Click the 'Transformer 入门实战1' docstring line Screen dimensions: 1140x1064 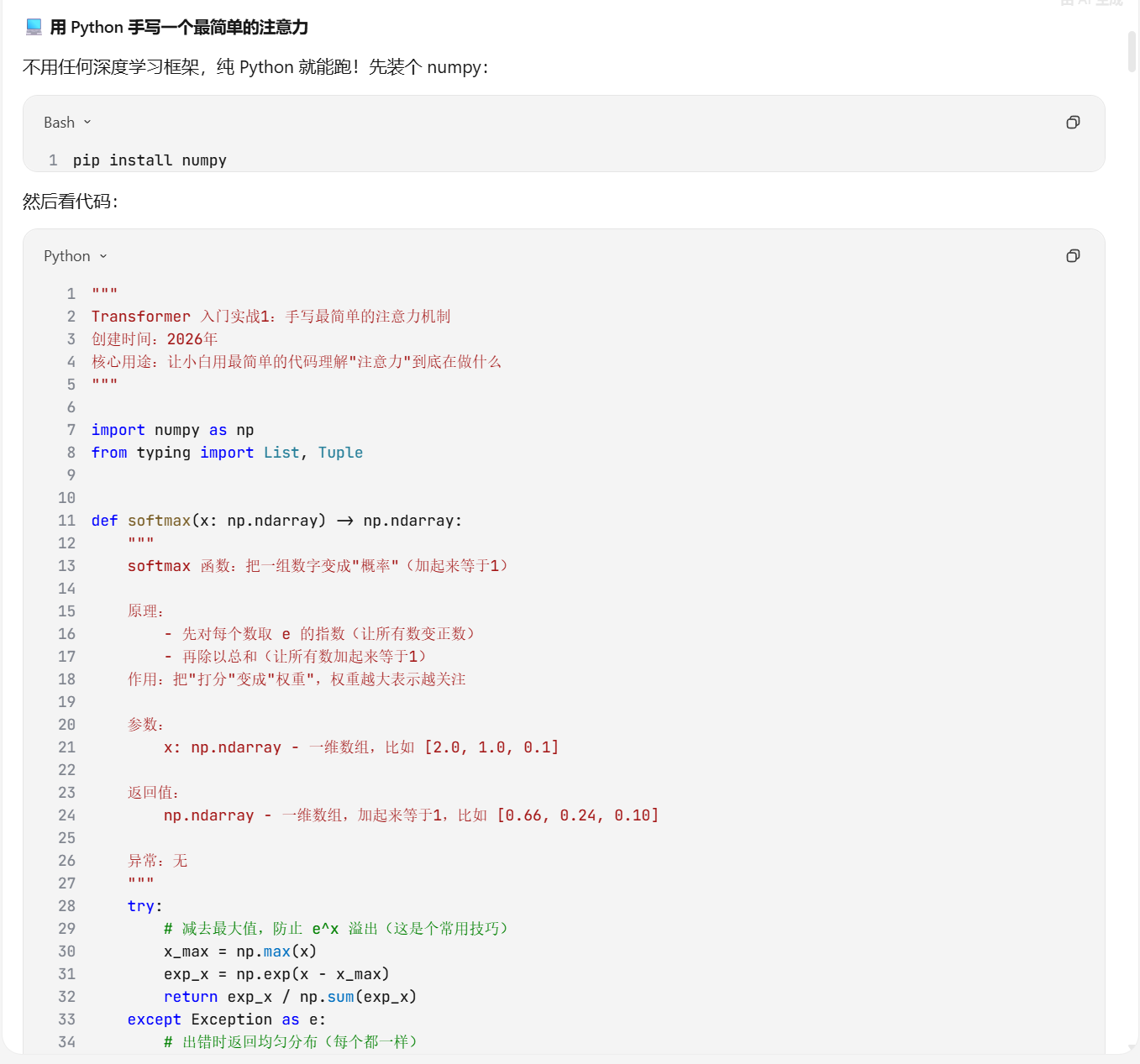point(271,317)
